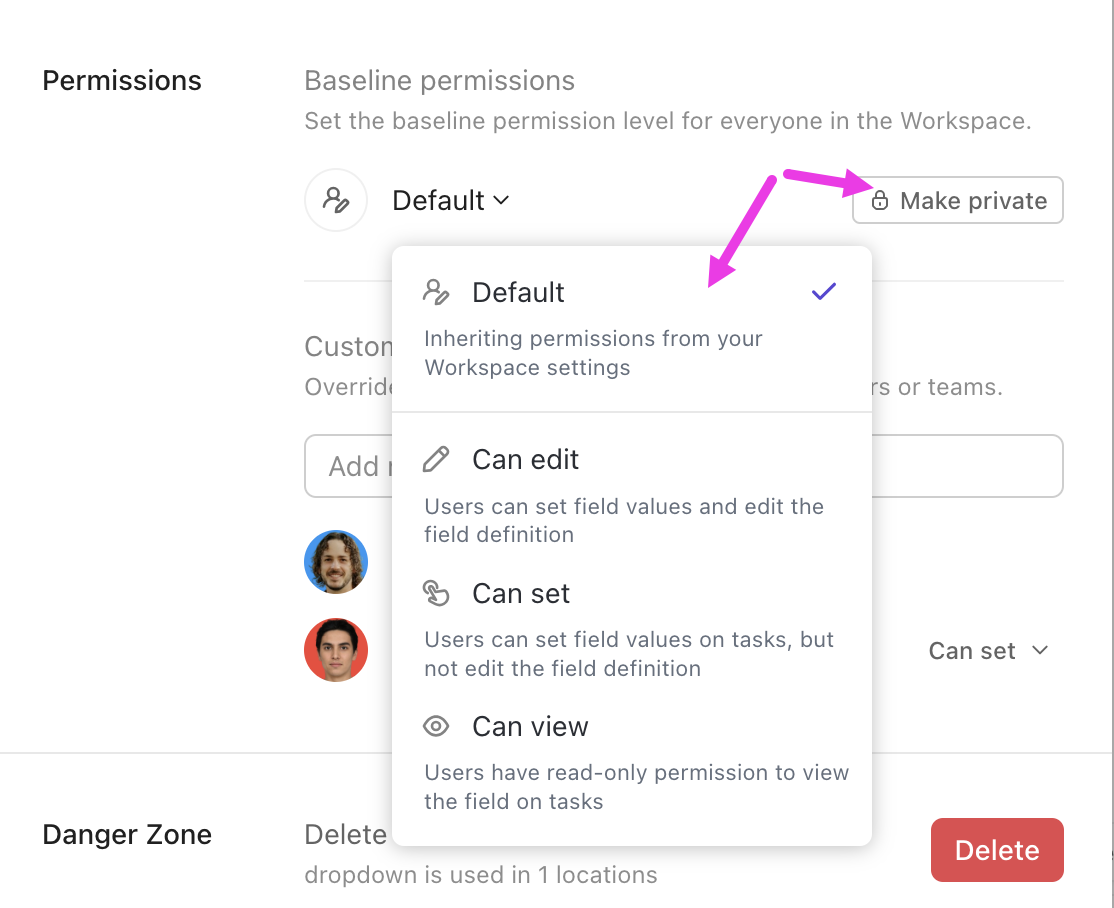This screenshot has height=908, width=1114.
Task: Click the purple checkmark next to Default
Action: (823, 291)
